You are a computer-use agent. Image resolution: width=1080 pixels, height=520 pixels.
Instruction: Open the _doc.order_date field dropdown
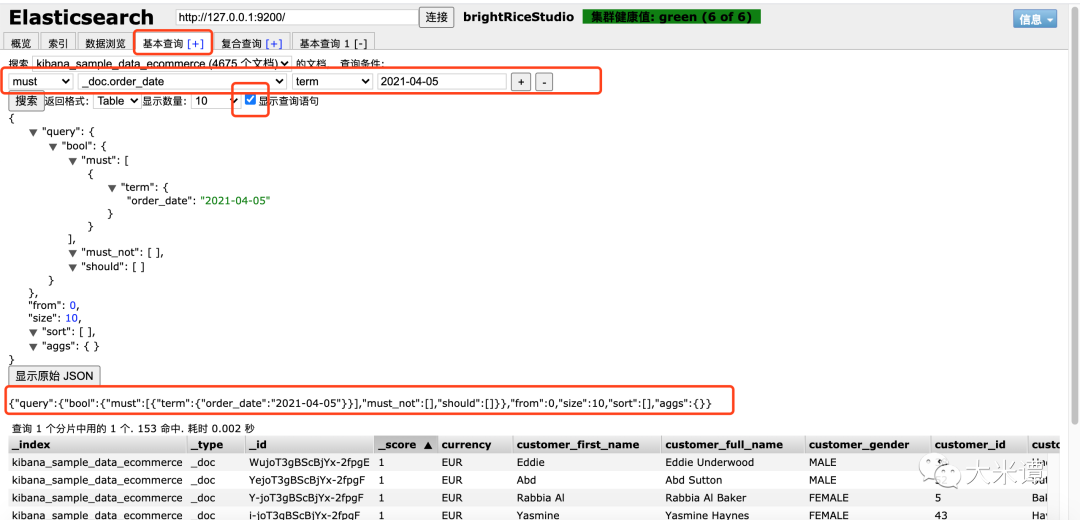(x=183, y=81)
